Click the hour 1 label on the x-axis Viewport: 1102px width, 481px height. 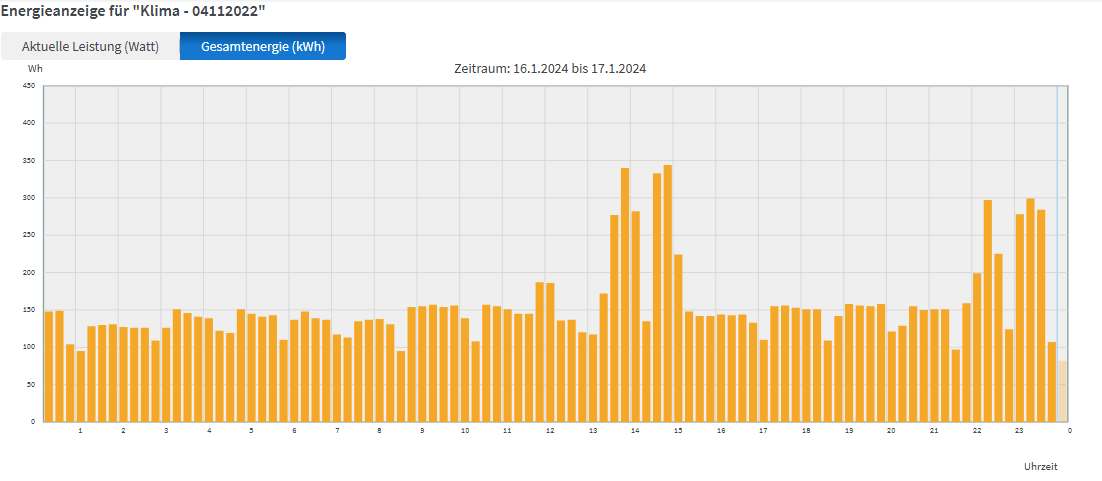pos(80,431)
